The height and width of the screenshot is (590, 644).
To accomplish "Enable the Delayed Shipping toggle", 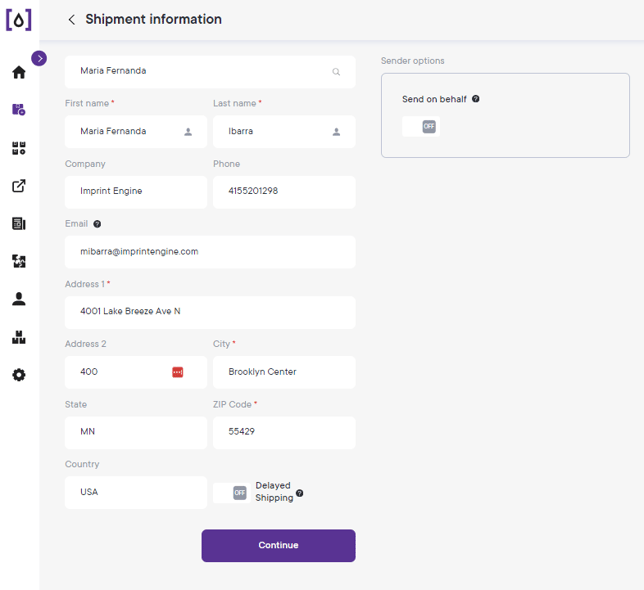I will pos(232,493).
